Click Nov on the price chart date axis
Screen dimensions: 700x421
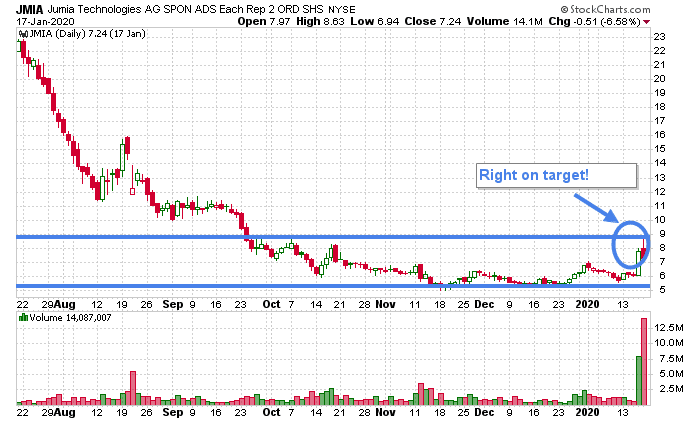click(385, 304)
